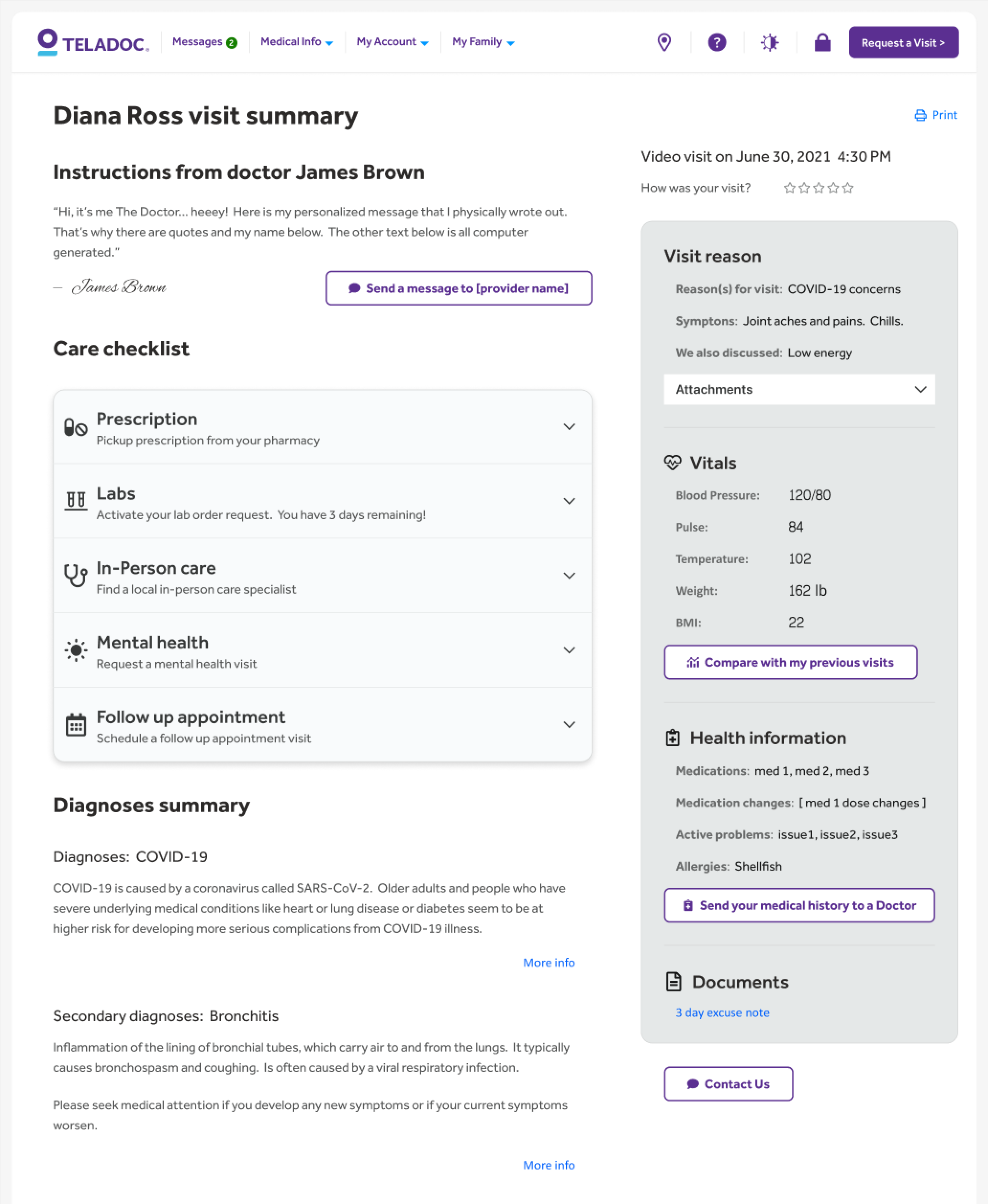Click Send your medical history to a Doctor
Screen dimensions: 988x1204
pos(799,905)
